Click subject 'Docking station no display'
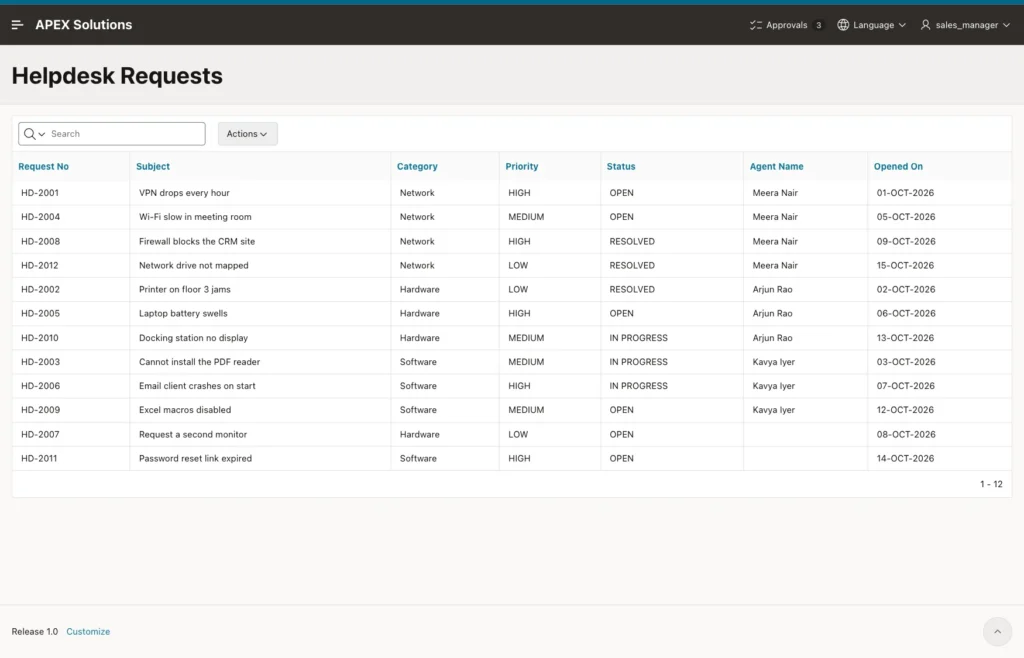This screenshot has height=658, width=1024. point(193,337)
